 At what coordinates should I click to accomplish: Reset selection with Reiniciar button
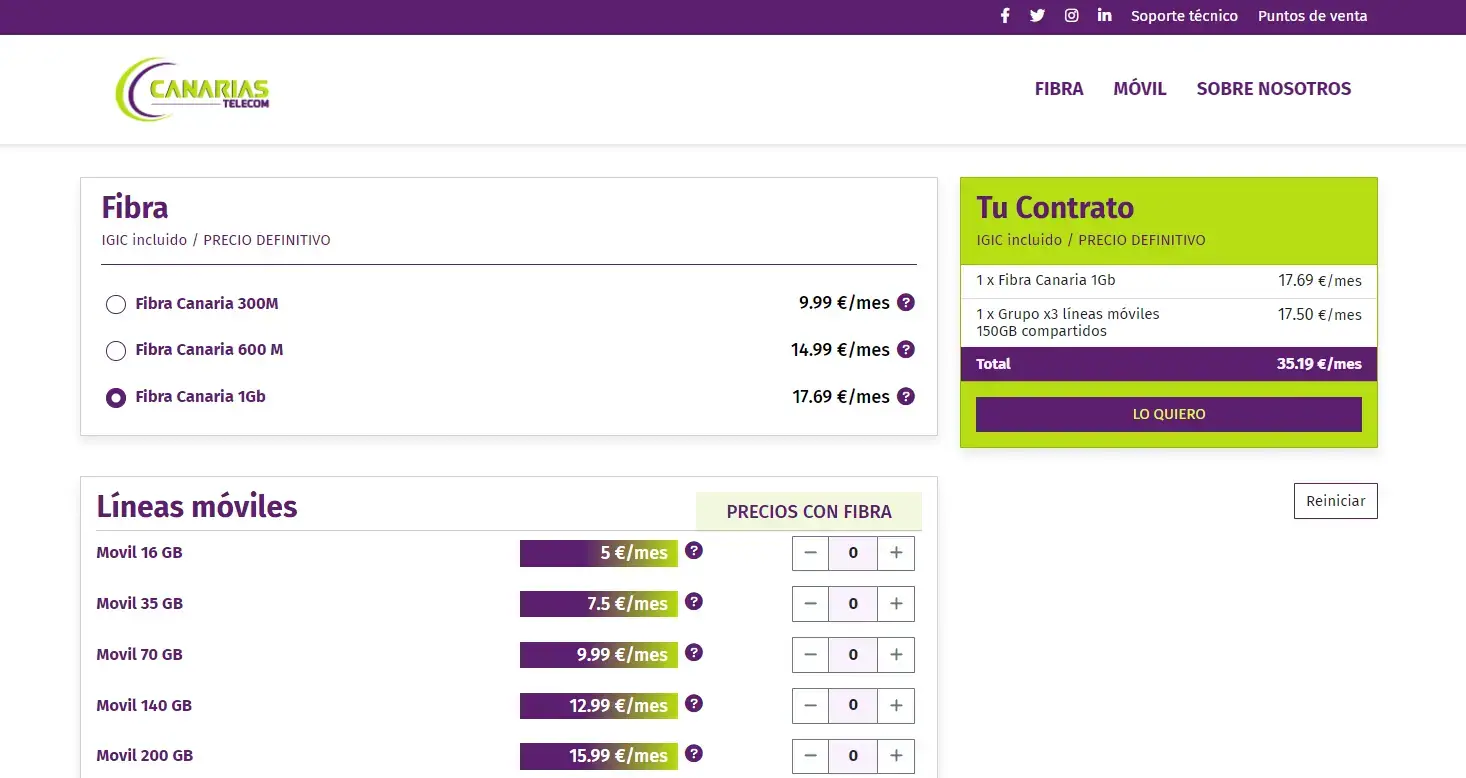[1335, 501]
